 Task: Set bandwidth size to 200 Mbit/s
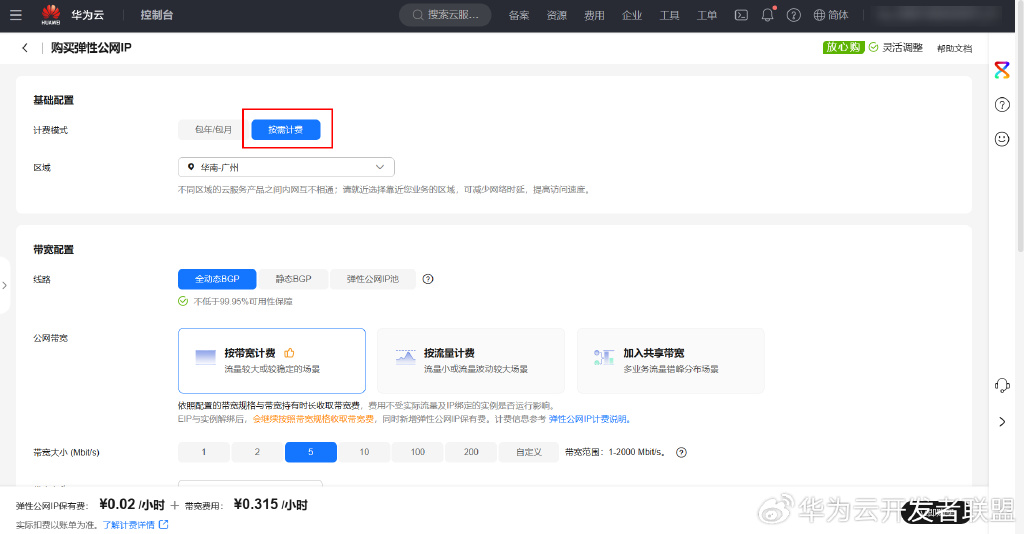[472, 452]
